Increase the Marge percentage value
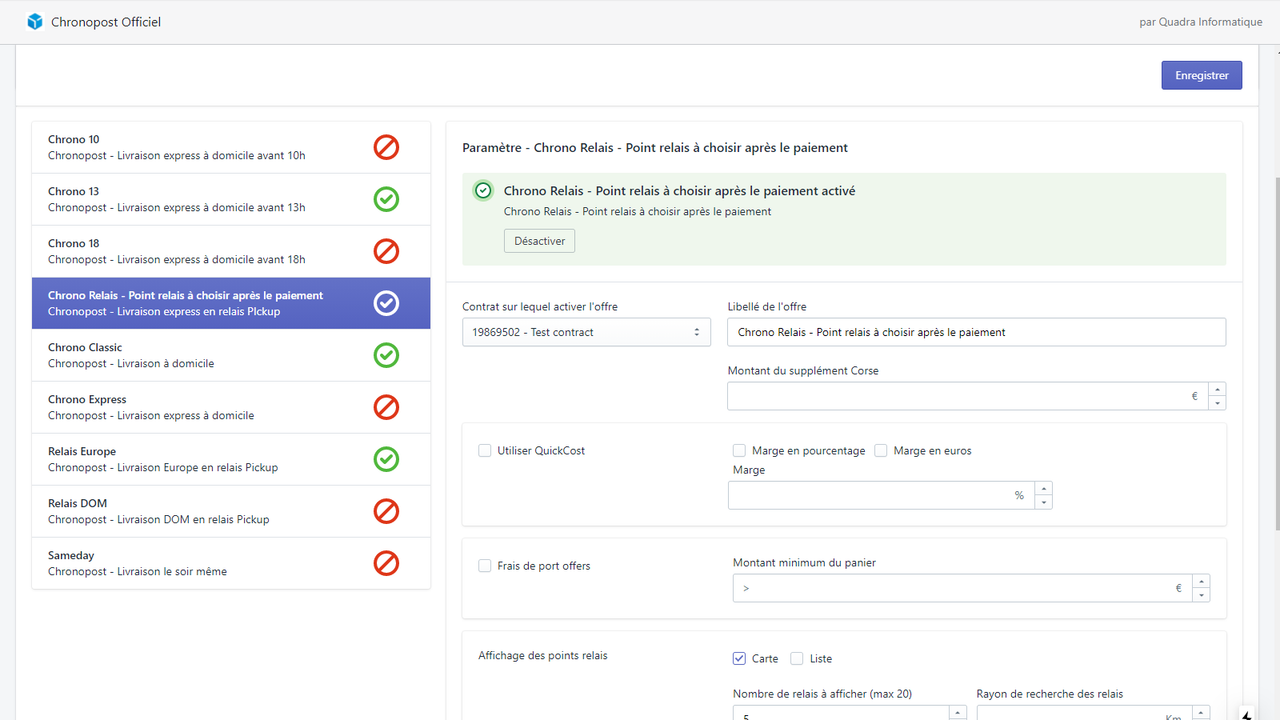 [x=1044, y=488]
